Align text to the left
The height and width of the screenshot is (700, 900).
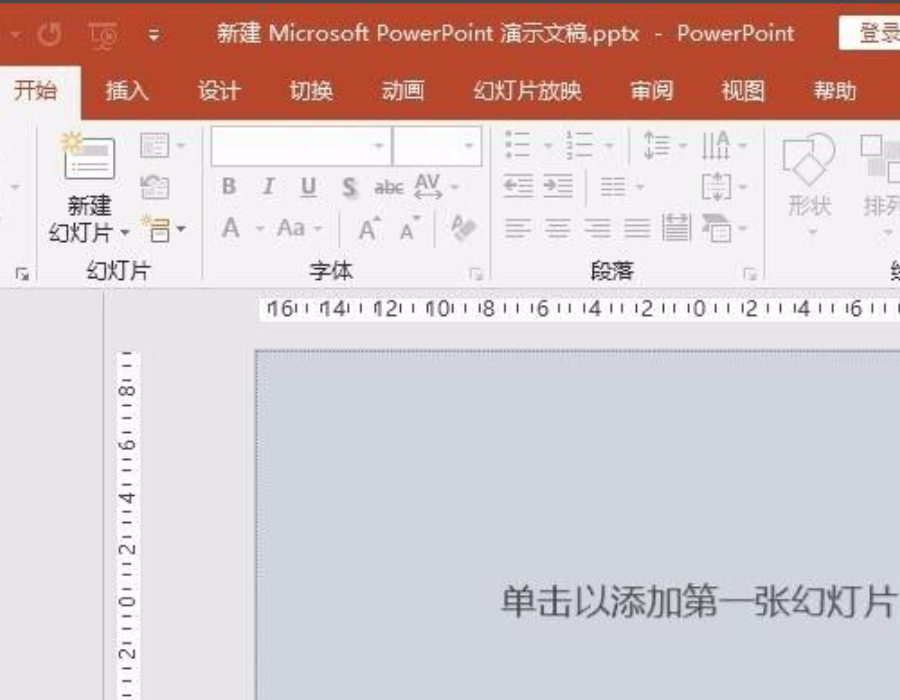click(517, 228)
